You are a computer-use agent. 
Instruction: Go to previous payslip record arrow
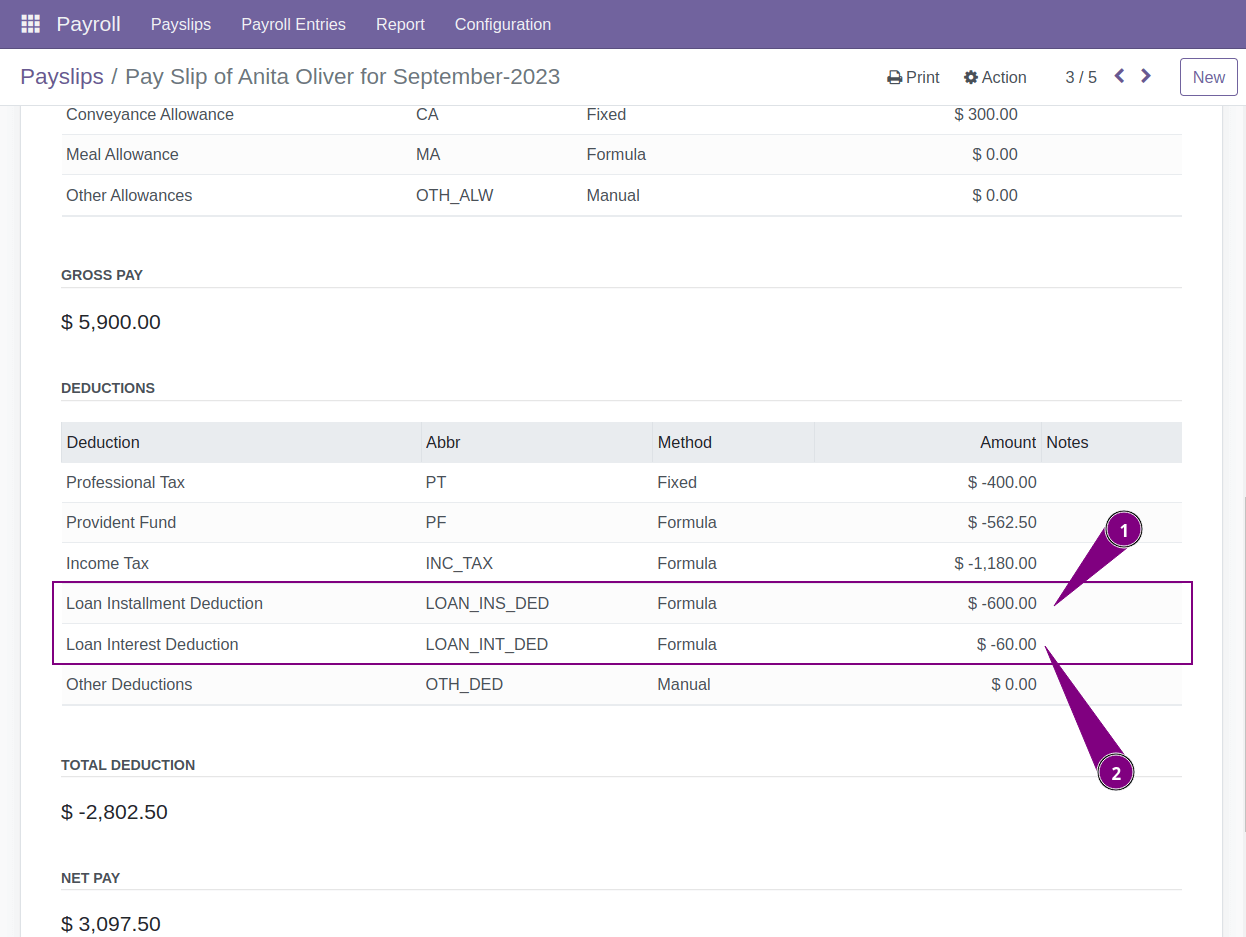pyautogui.click(x=1119, y=76)
